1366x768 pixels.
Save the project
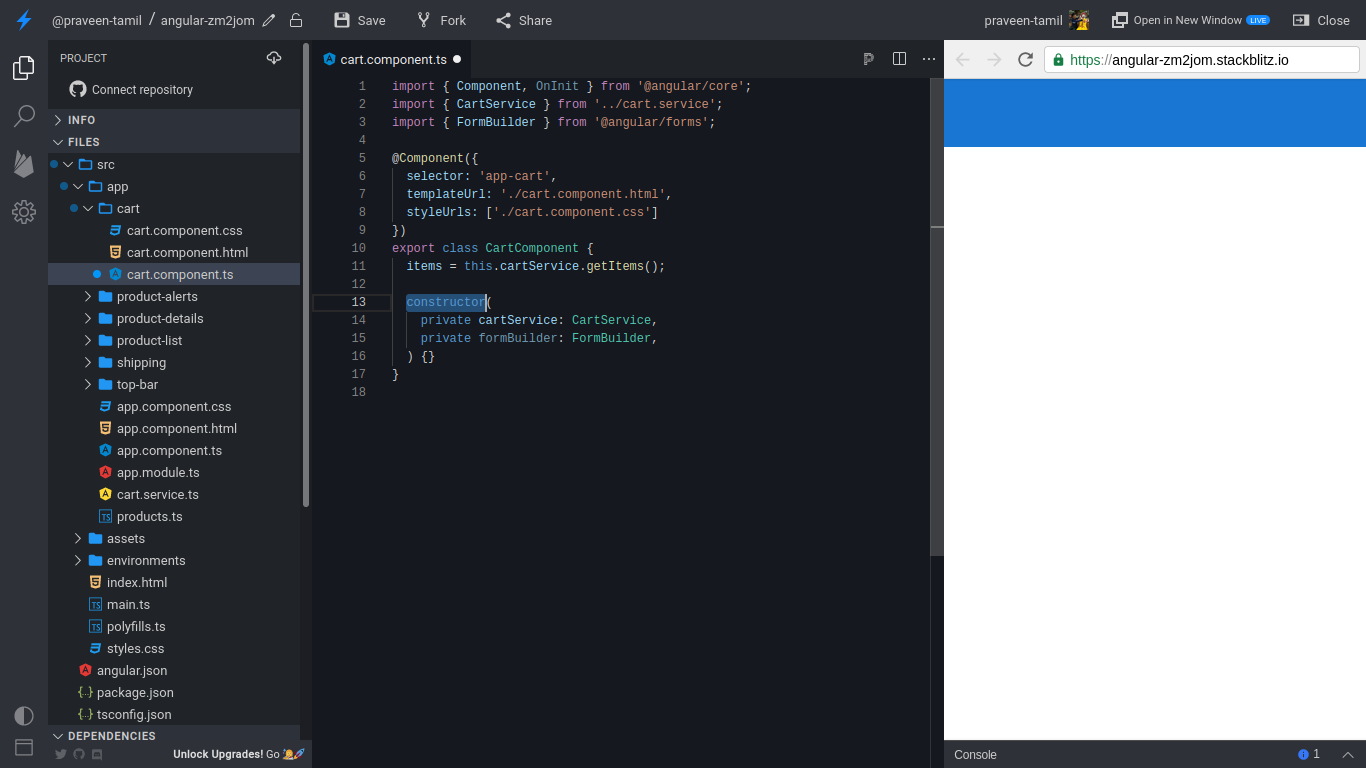[x=358, y=20]
